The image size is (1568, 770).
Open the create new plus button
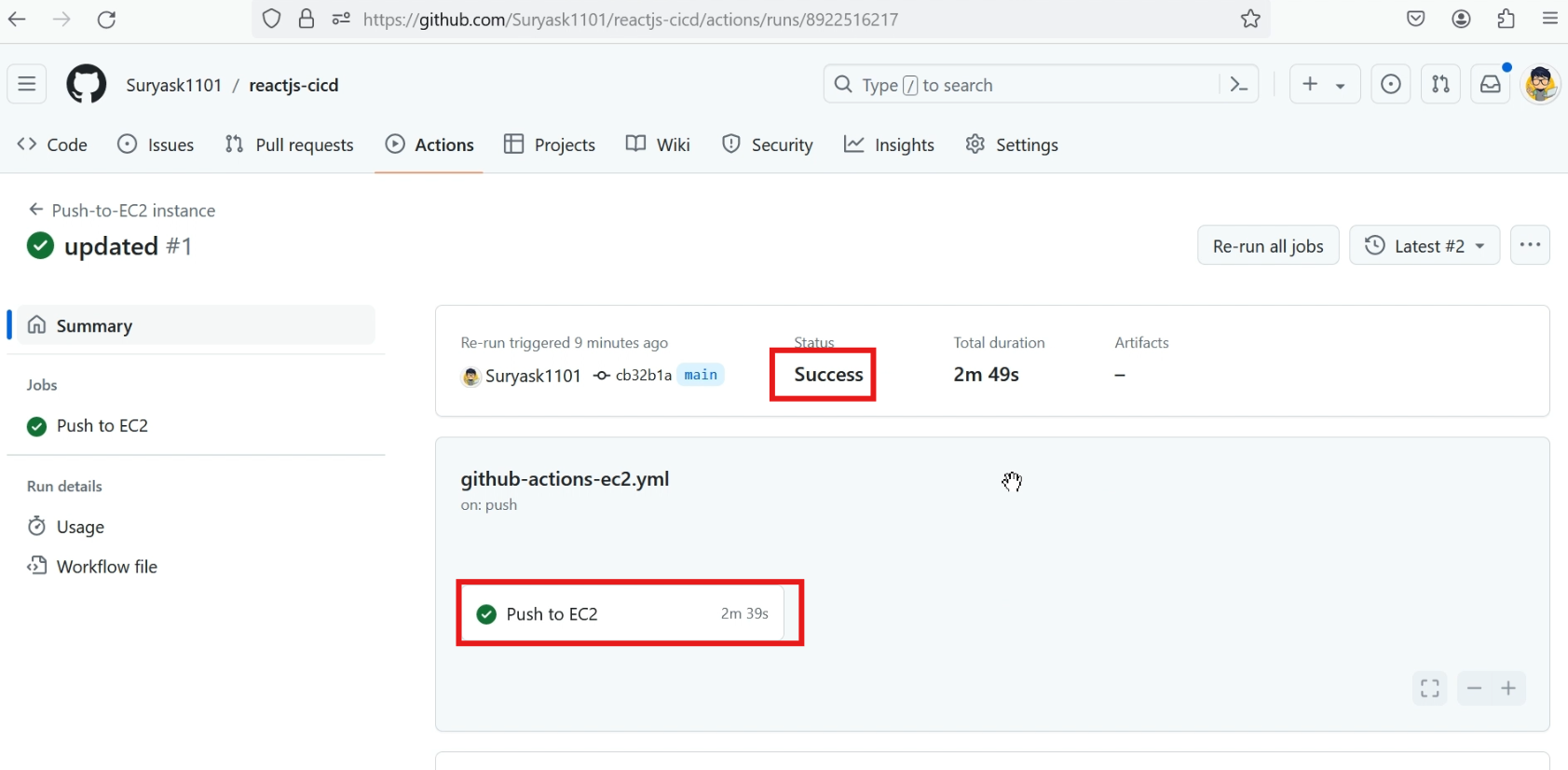click(x=1310, y=84)
